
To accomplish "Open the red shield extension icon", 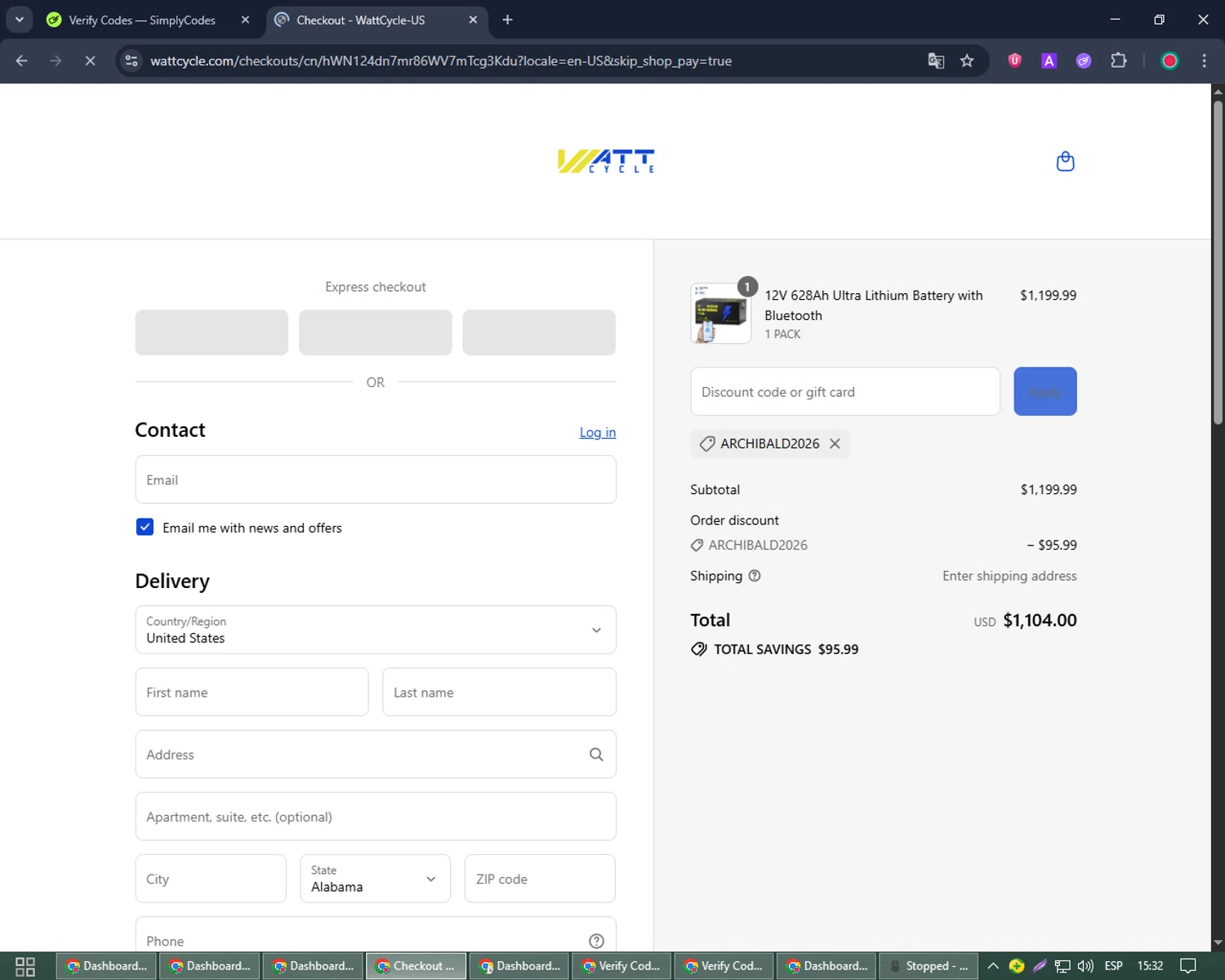I will 1014,60.
